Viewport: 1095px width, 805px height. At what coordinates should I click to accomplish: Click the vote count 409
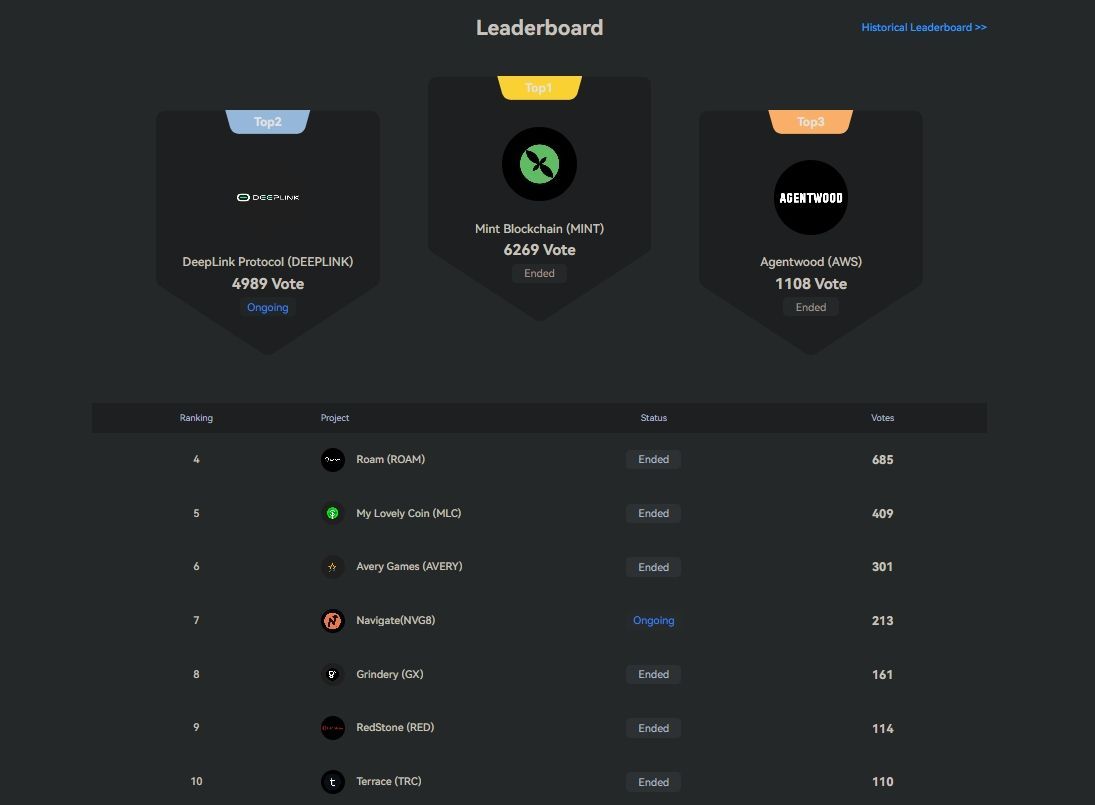pyautogui.click(x=883, y=513)
